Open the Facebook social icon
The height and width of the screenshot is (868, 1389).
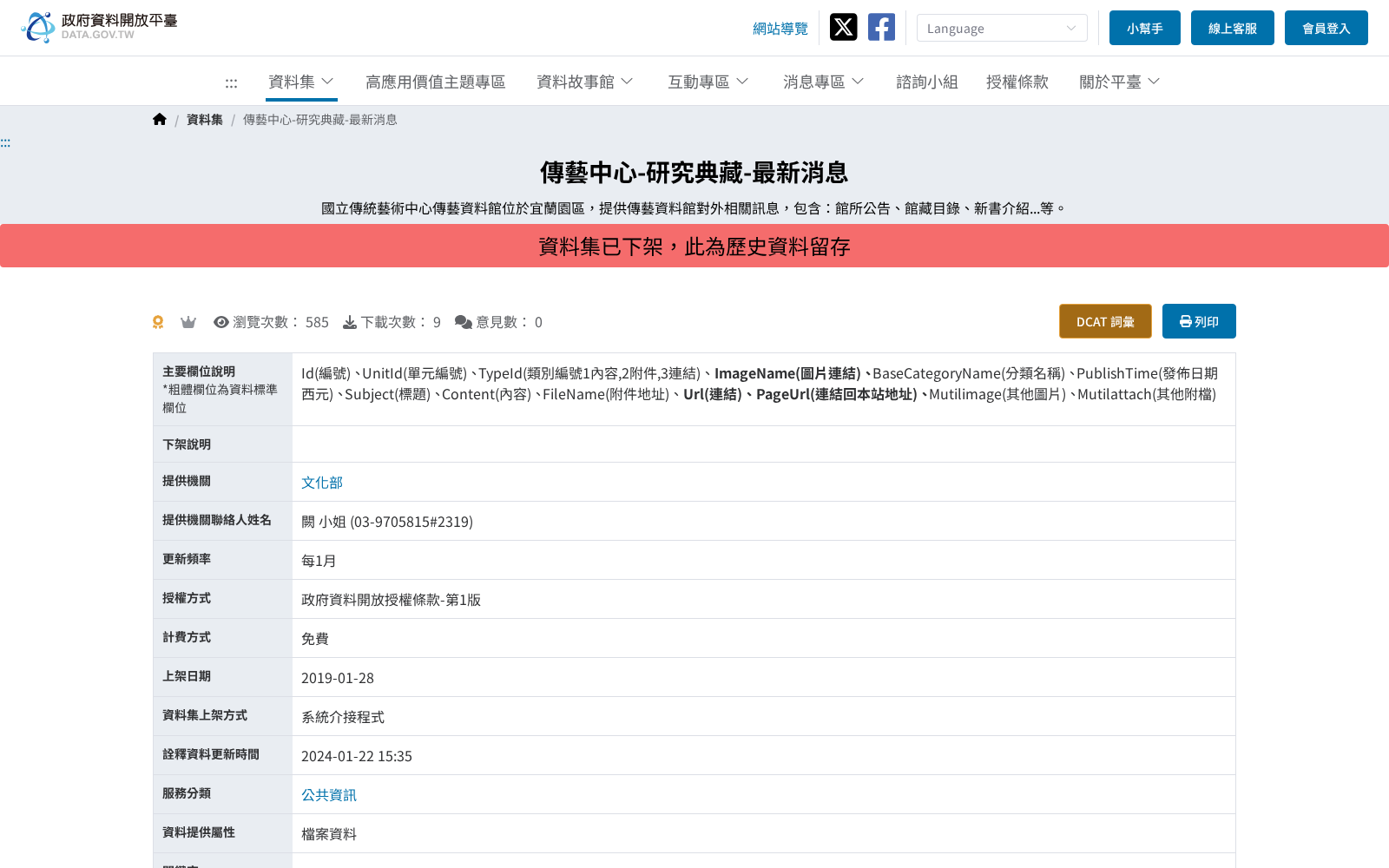tap(881, 27)
